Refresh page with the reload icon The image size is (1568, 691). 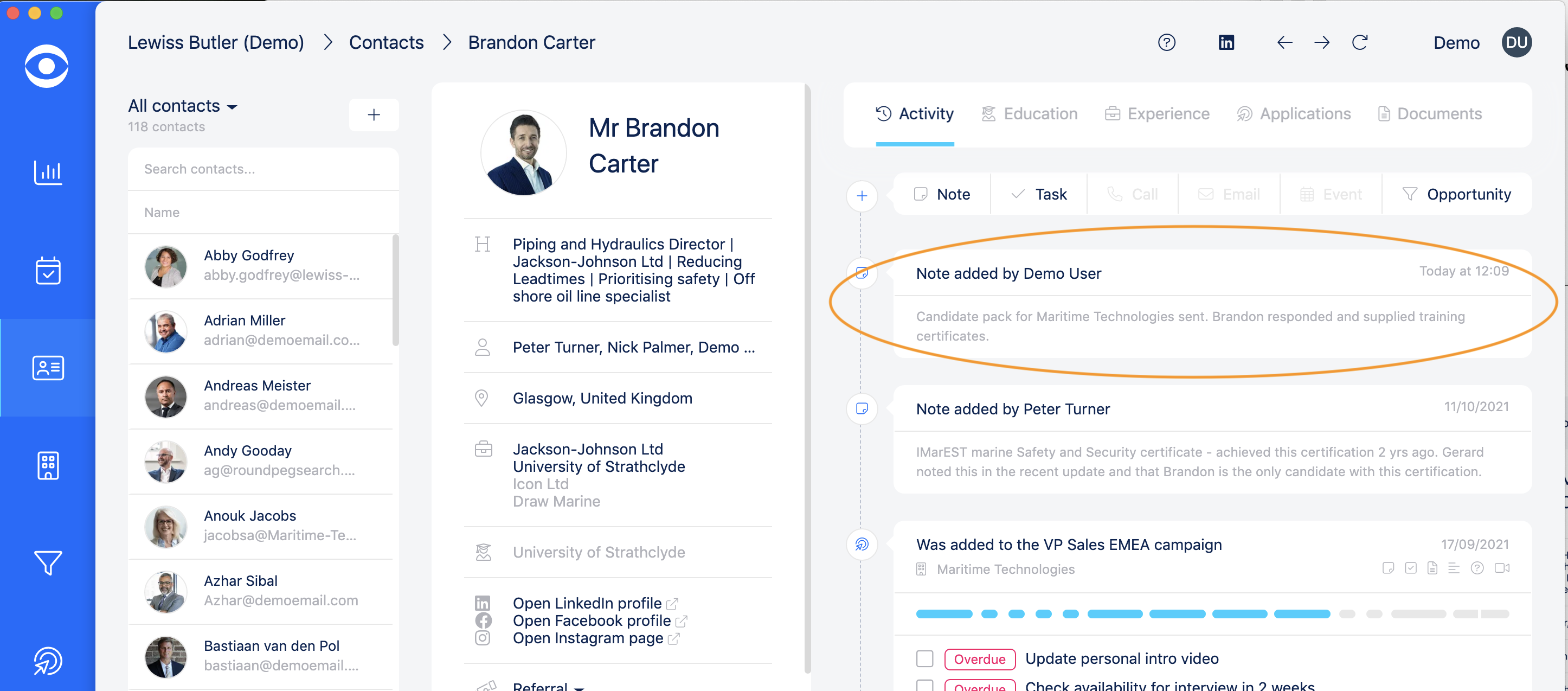[1360, 43]
